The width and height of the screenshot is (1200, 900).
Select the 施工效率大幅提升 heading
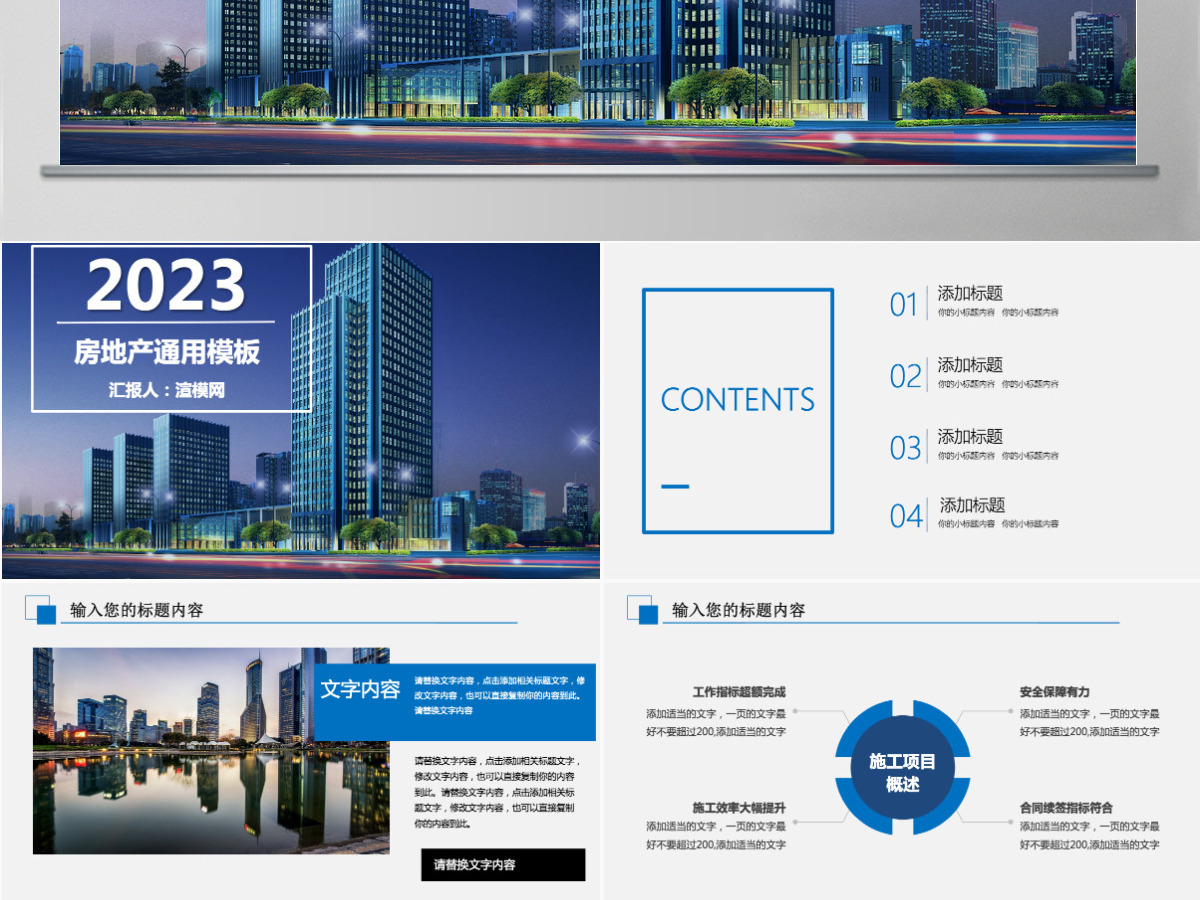click(x=739, y=808)
